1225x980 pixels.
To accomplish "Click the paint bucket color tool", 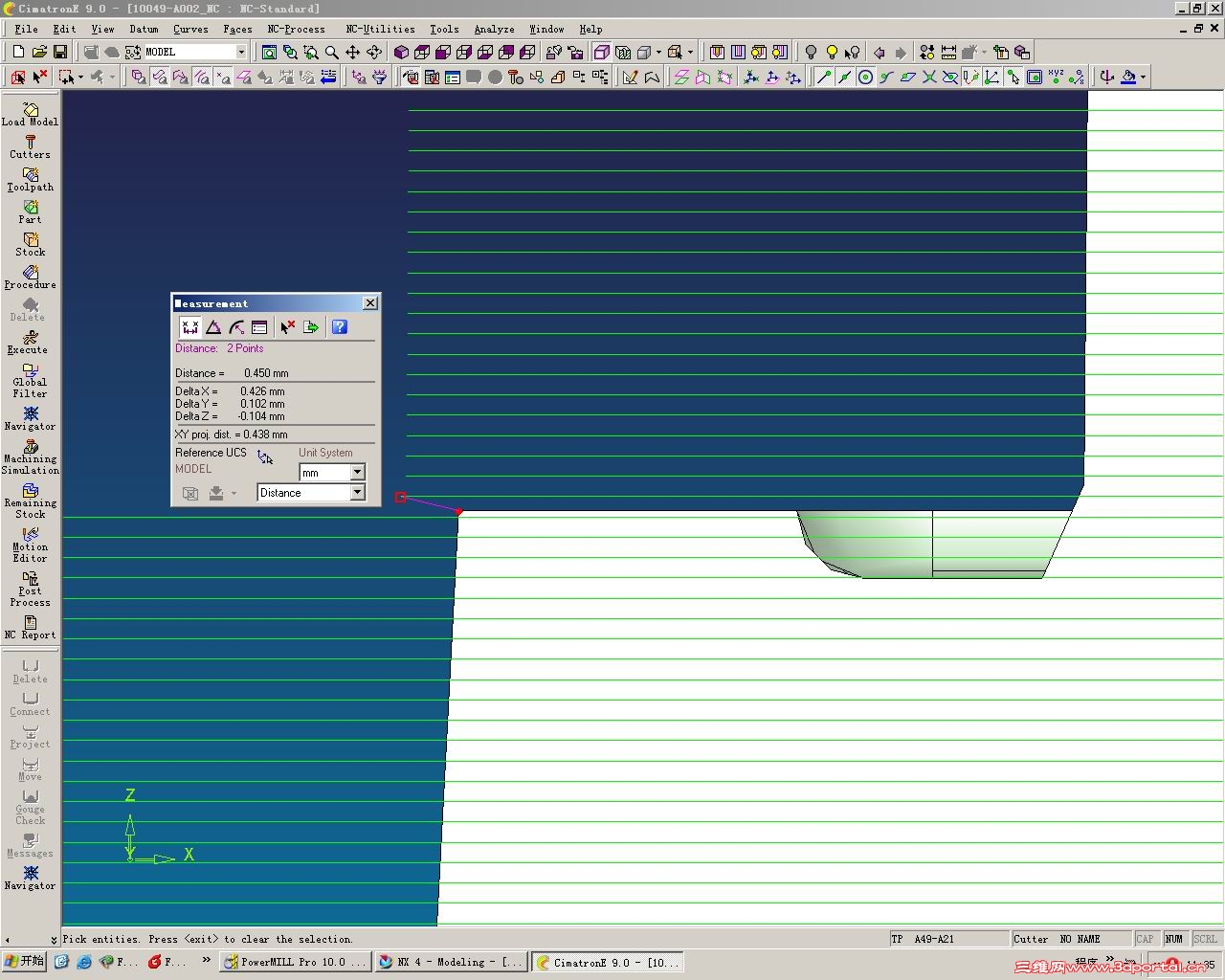I will 1128,77.
